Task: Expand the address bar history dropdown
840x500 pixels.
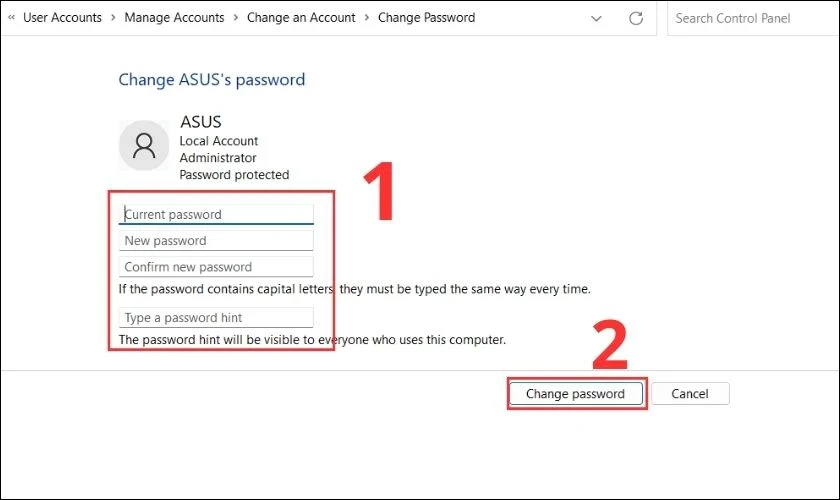Action: (597, 18)
